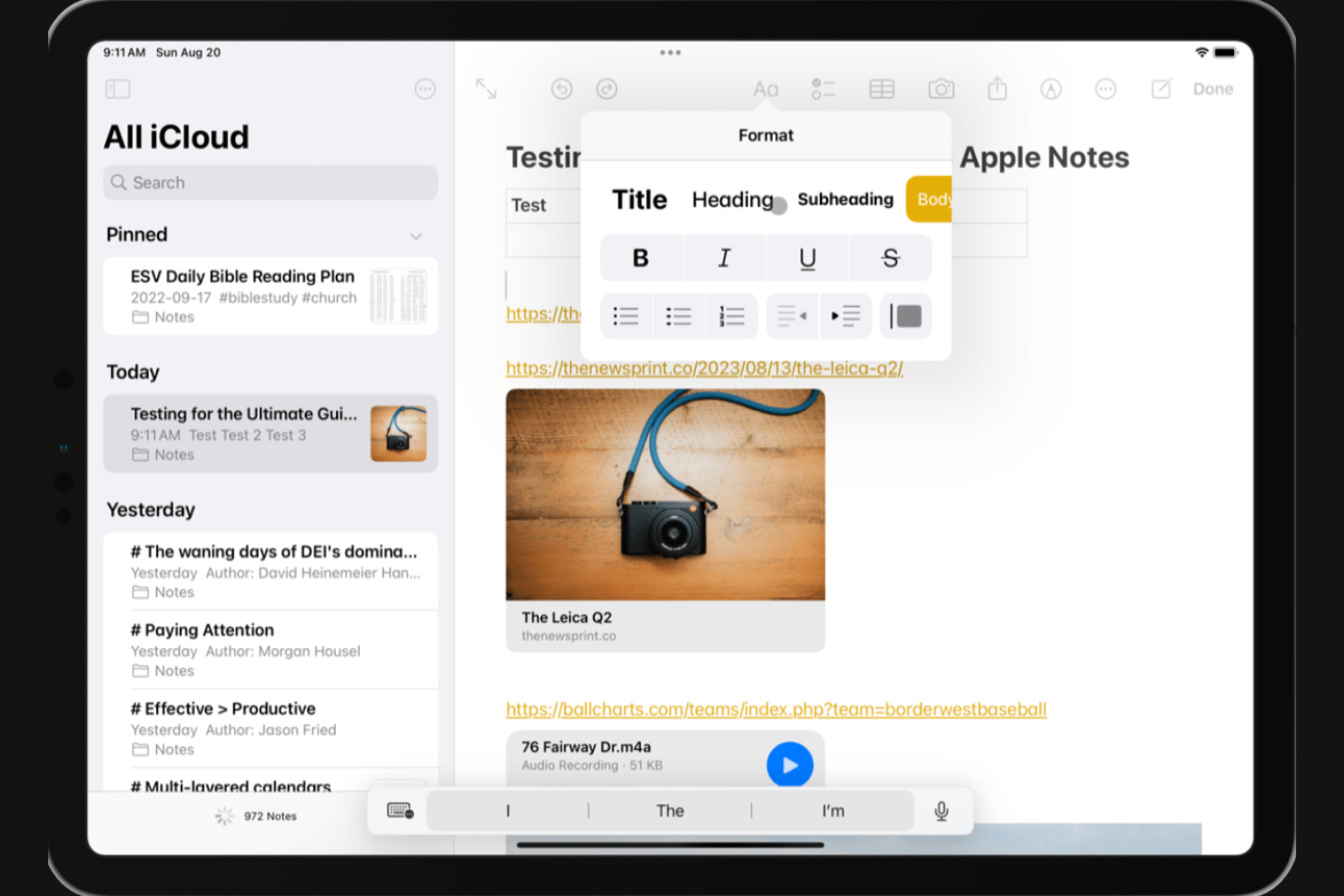Open the Effective > Productive note
This screenshot has width=1344, height=896.
click(271, 728)
